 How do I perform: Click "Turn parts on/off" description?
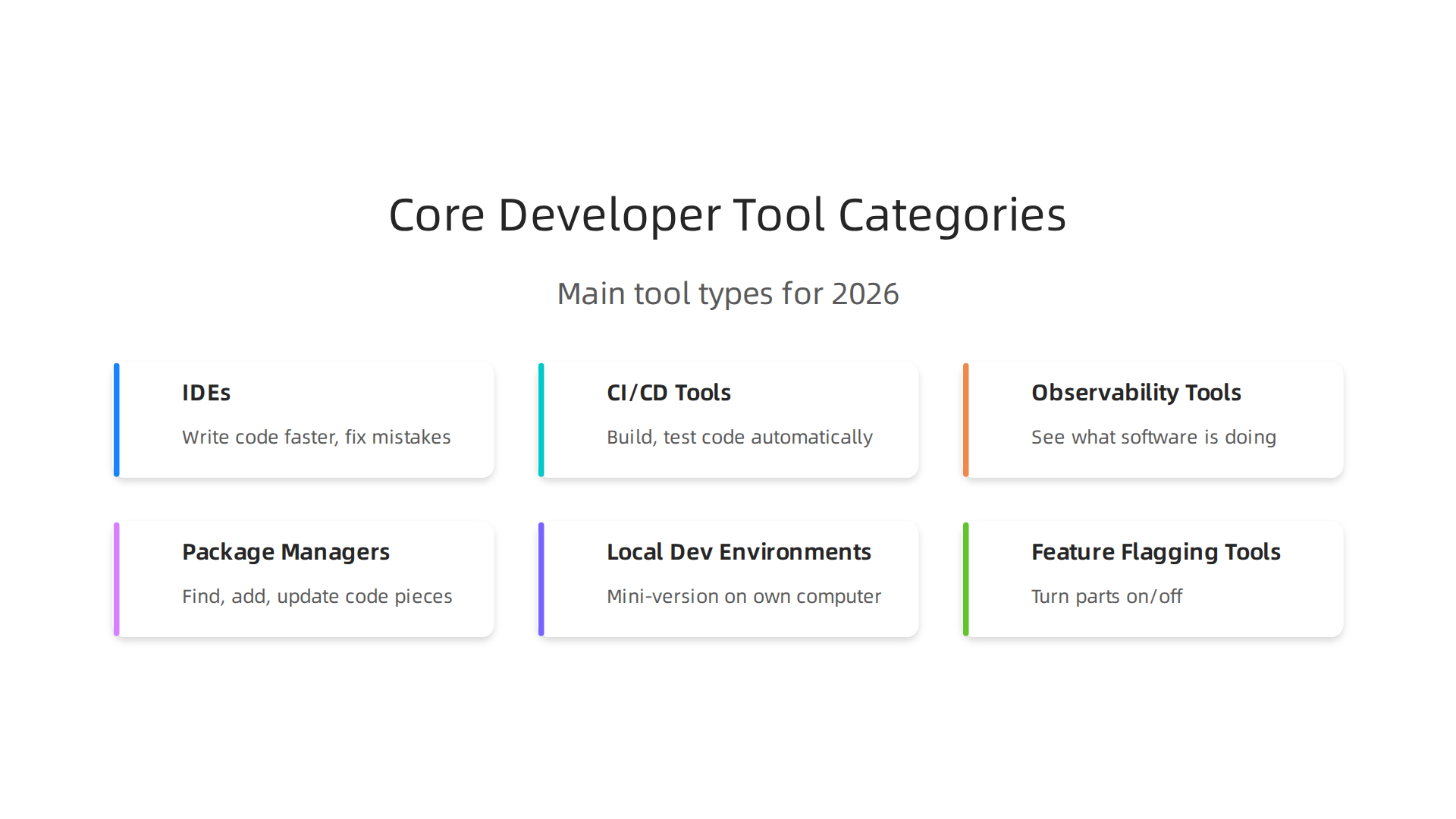coord(1106,597)
